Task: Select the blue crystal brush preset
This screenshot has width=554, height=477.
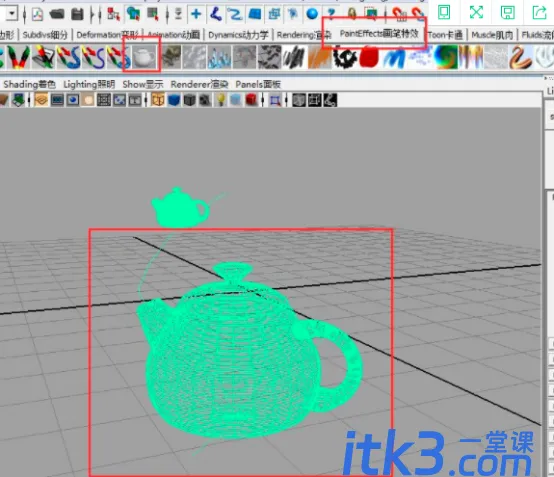Action: coord(220,57)
